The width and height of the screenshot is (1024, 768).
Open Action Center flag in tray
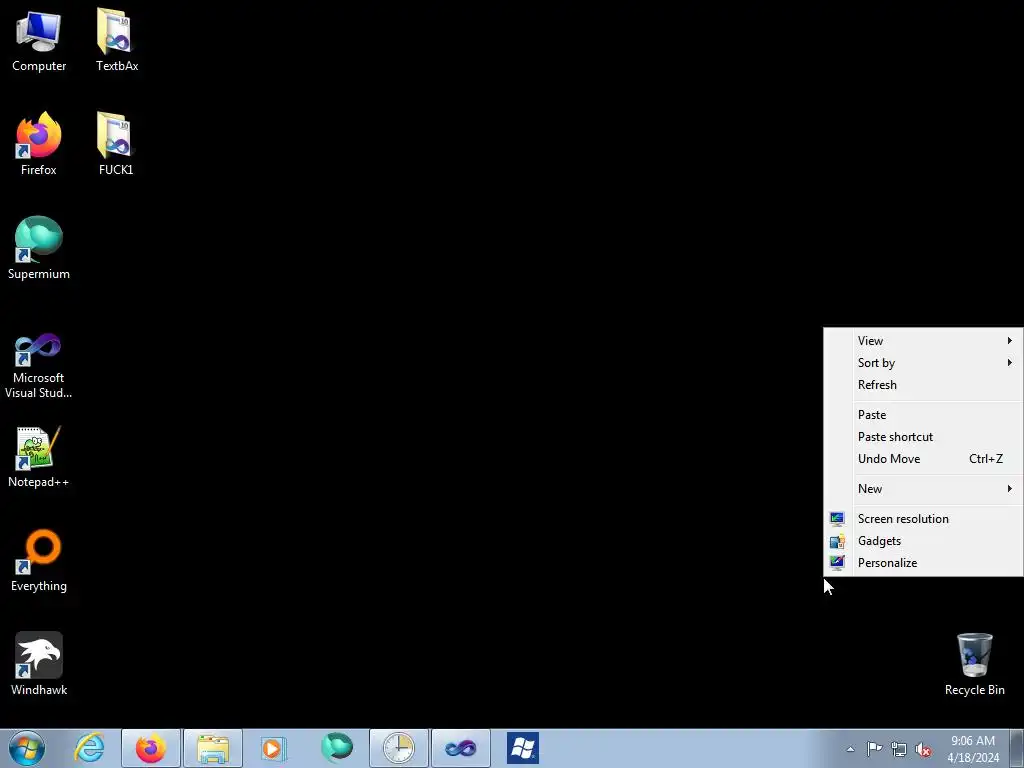[x=874, y=749]
